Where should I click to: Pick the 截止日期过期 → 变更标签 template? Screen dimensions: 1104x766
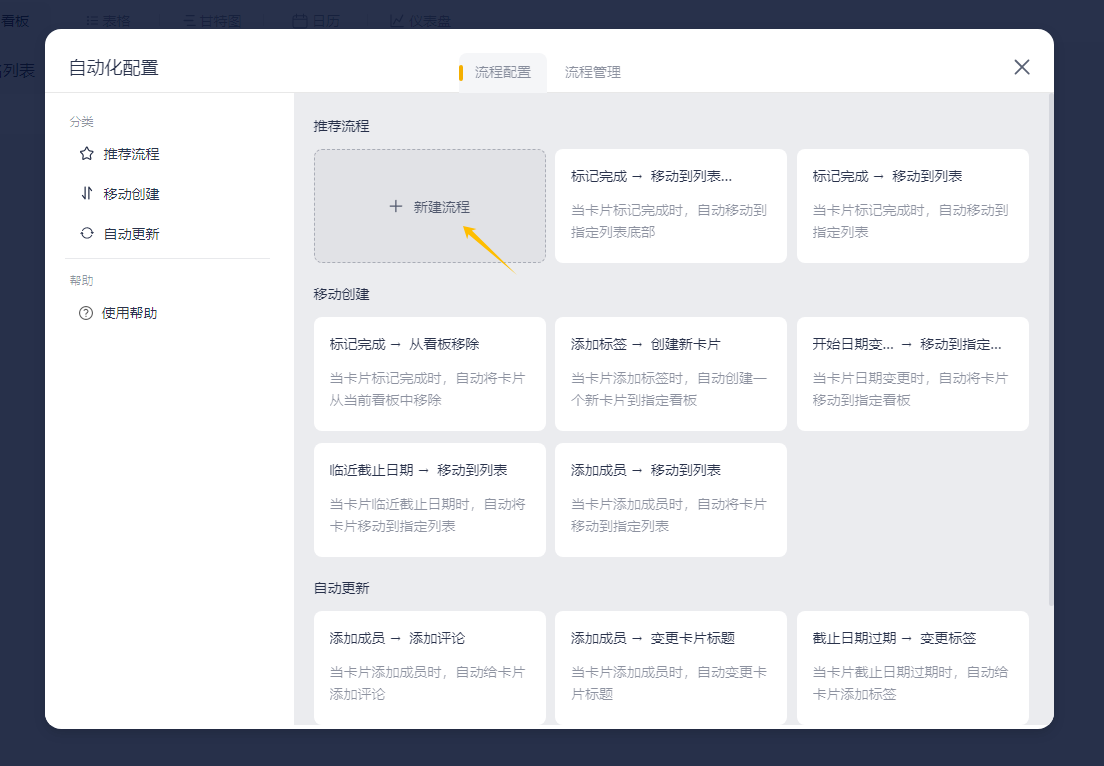point(912,667)
